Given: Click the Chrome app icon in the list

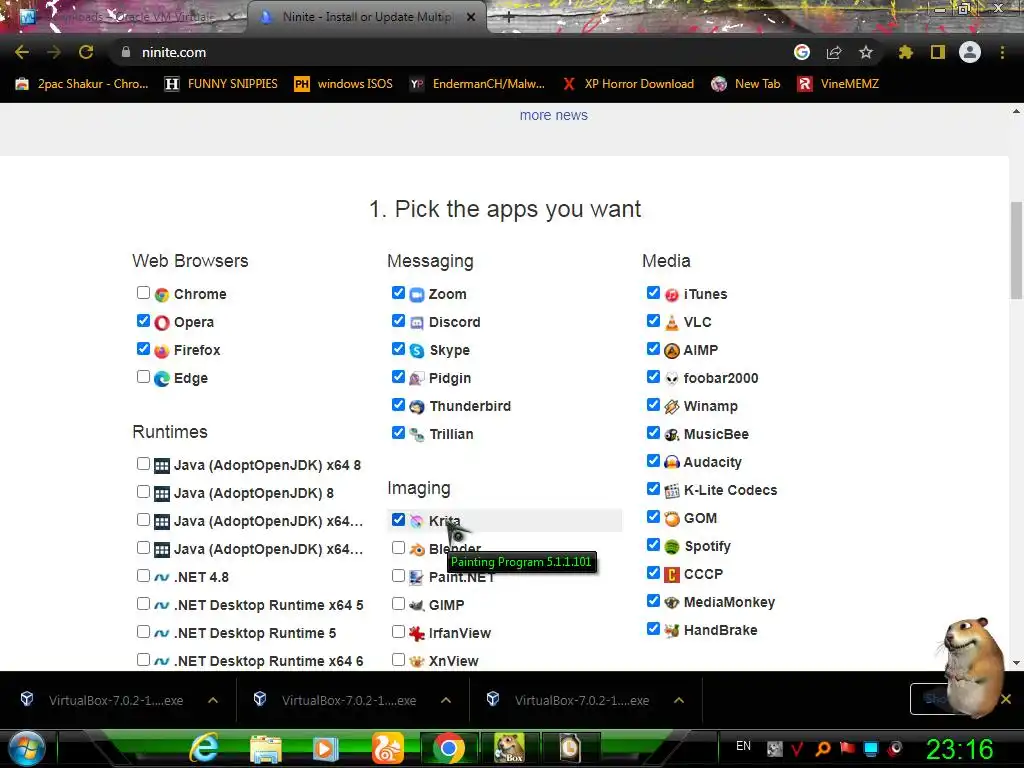Looking at the screenshot, I should (162, 295).
